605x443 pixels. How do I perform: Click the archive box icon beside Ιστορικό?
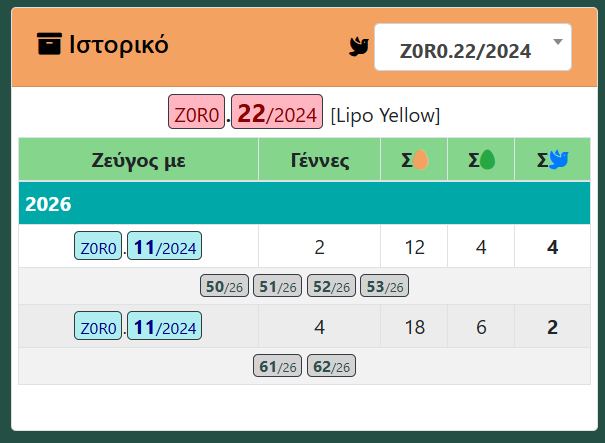point(49,44)
